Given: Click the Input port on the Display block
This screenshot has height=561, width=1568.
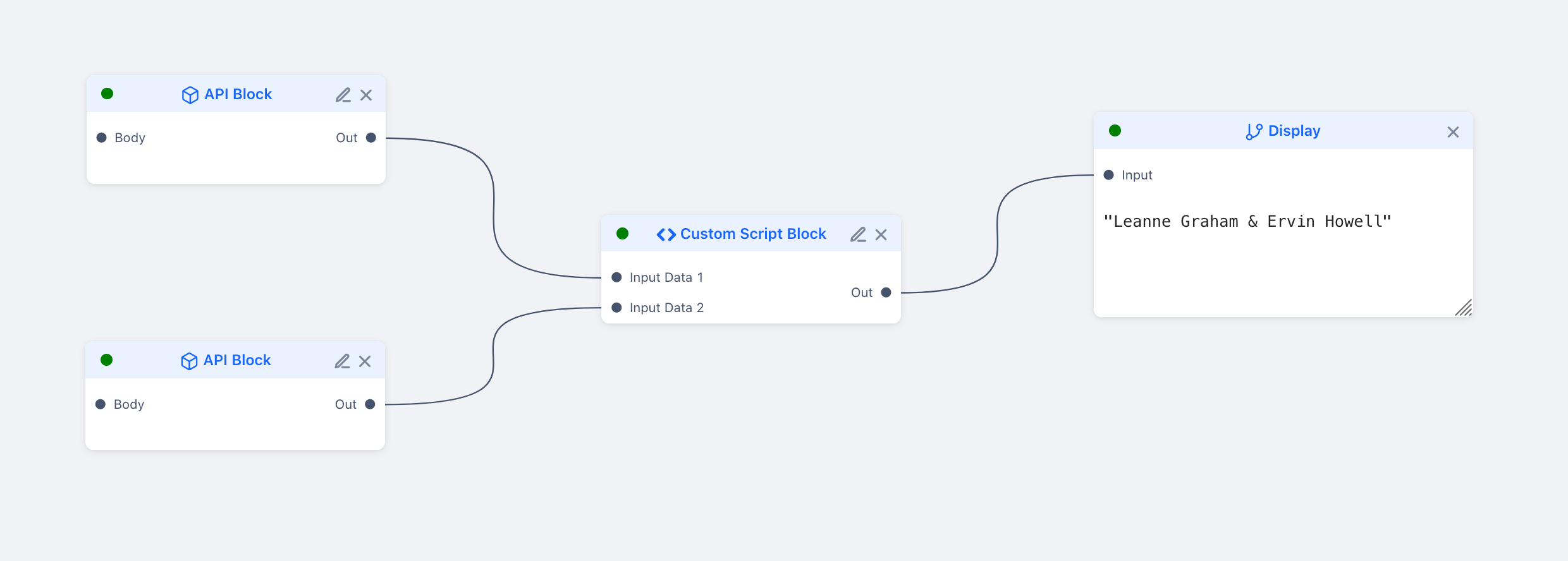Looking at the screenshot, I should coord(1108,175).
